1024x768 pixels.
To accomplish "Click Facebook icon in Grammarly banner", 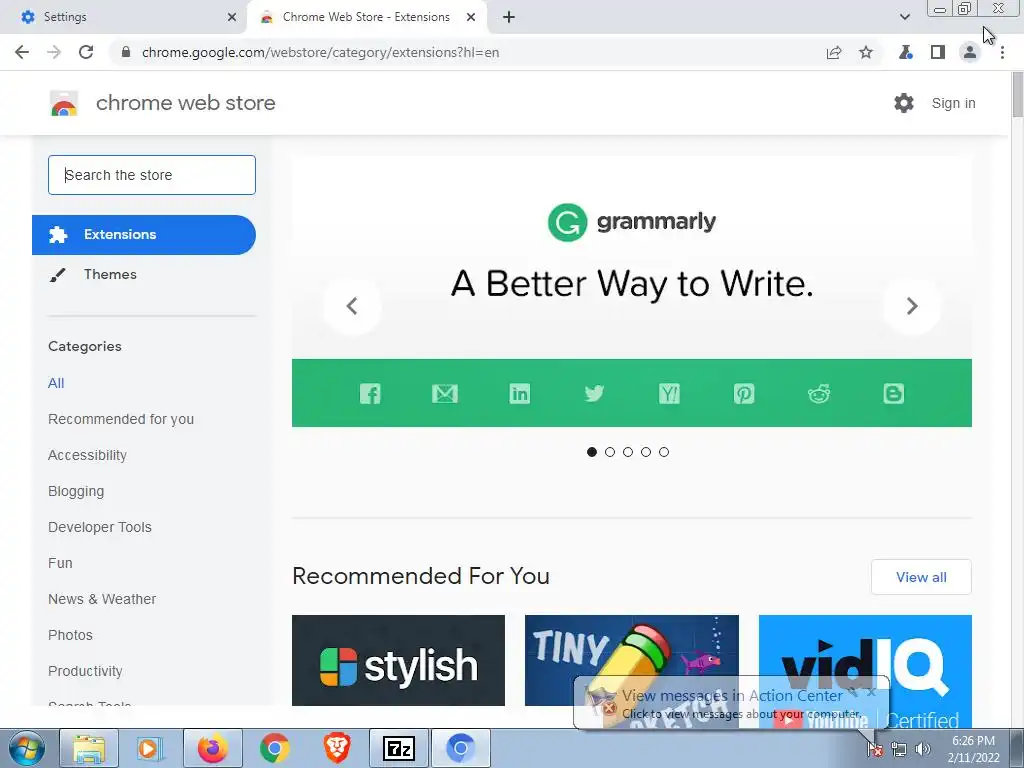I will pyautogui.click(x=370, y=393).
